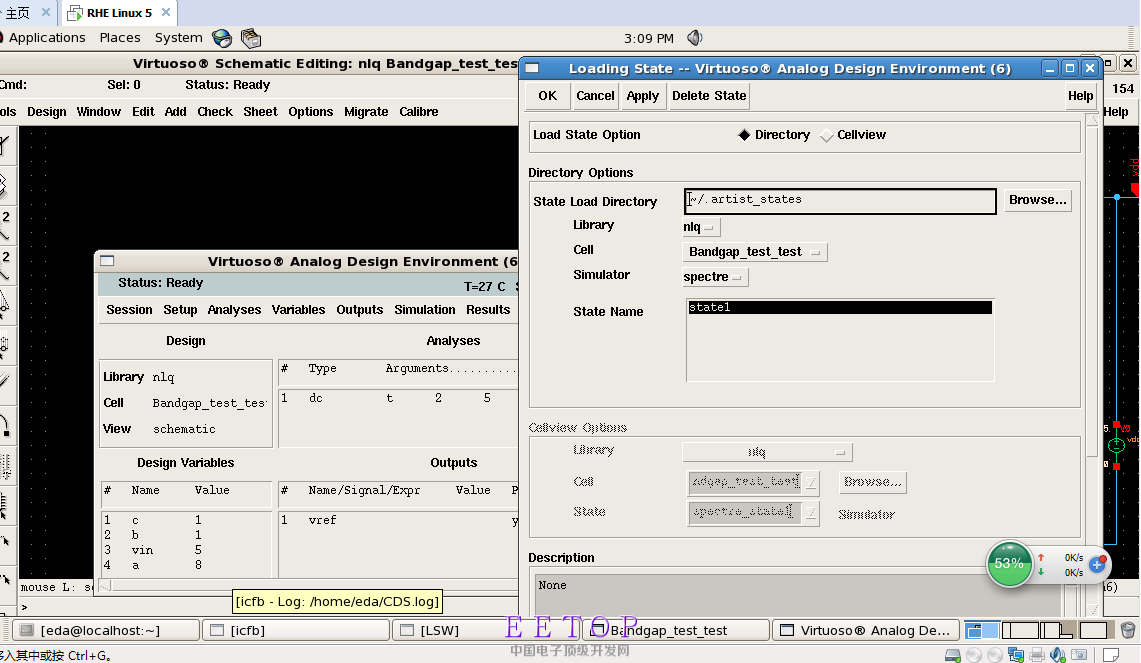Open Places menu in top panel
1141x663 pixels.
coord(120,38)
